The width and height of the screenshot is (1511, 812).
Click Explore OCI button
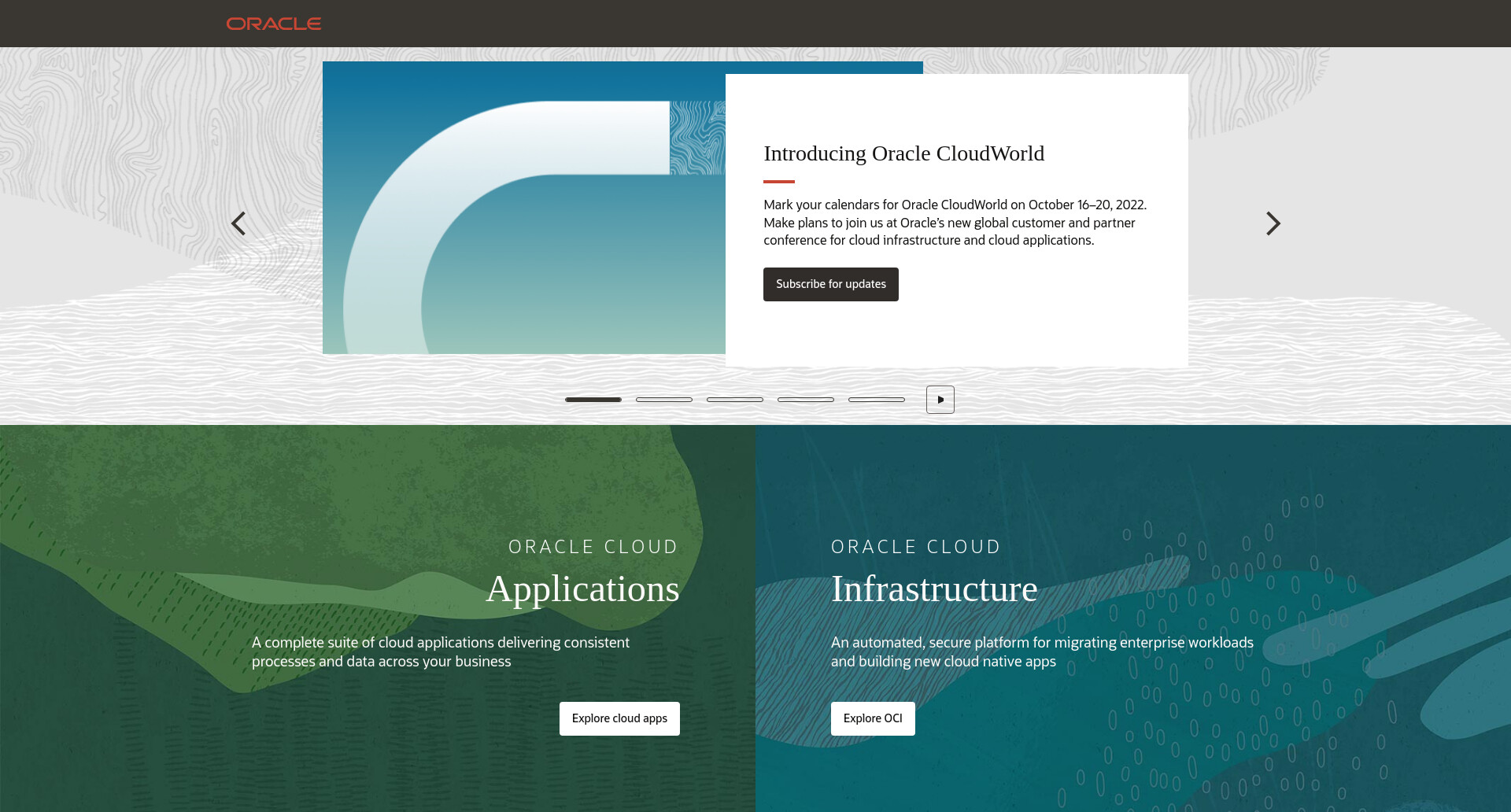click(873, 718)
